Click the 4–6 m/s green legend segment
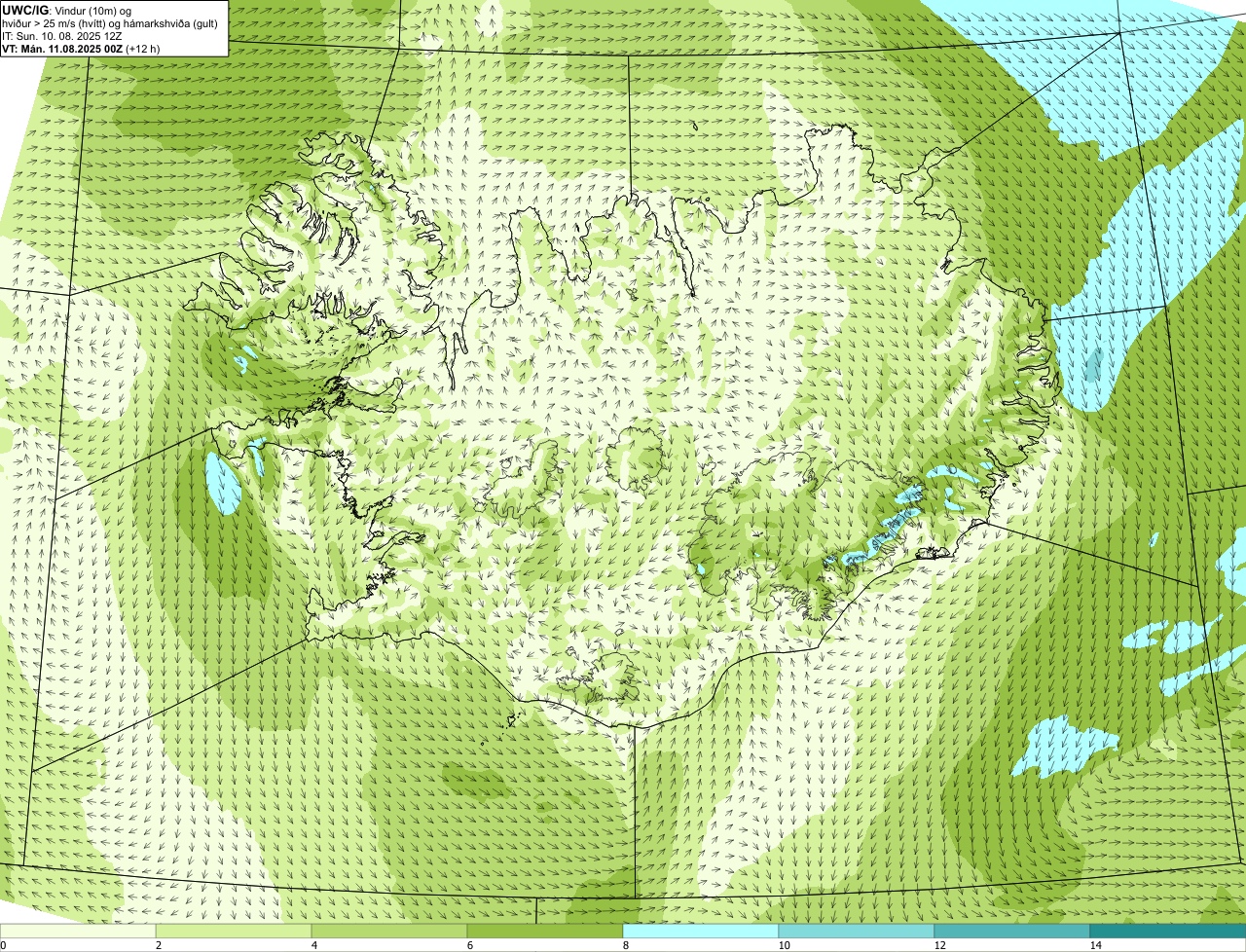Image resolution: width=1246 pixels, height=952 pixels. tap(389, 932)
